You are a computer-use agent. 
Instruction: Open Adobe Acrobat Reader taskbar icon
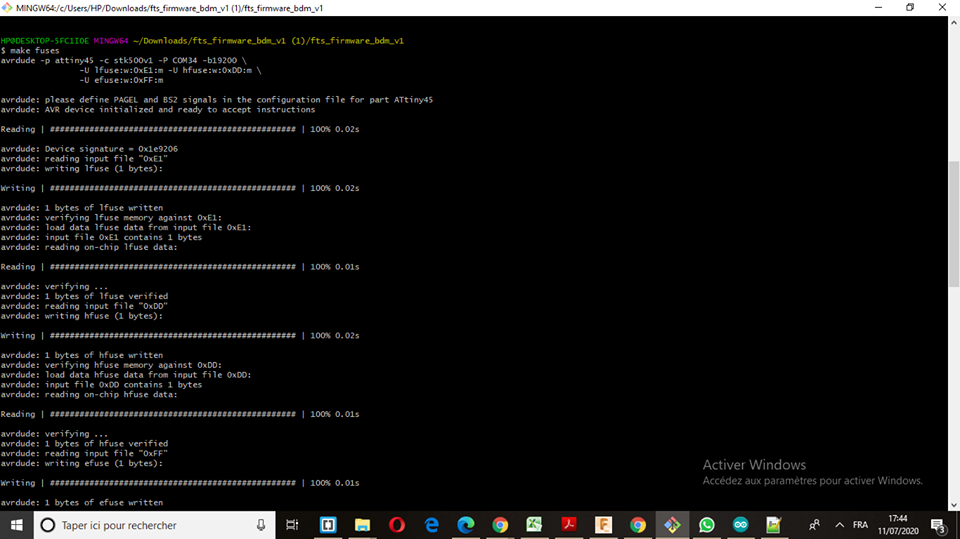(569, 525)
